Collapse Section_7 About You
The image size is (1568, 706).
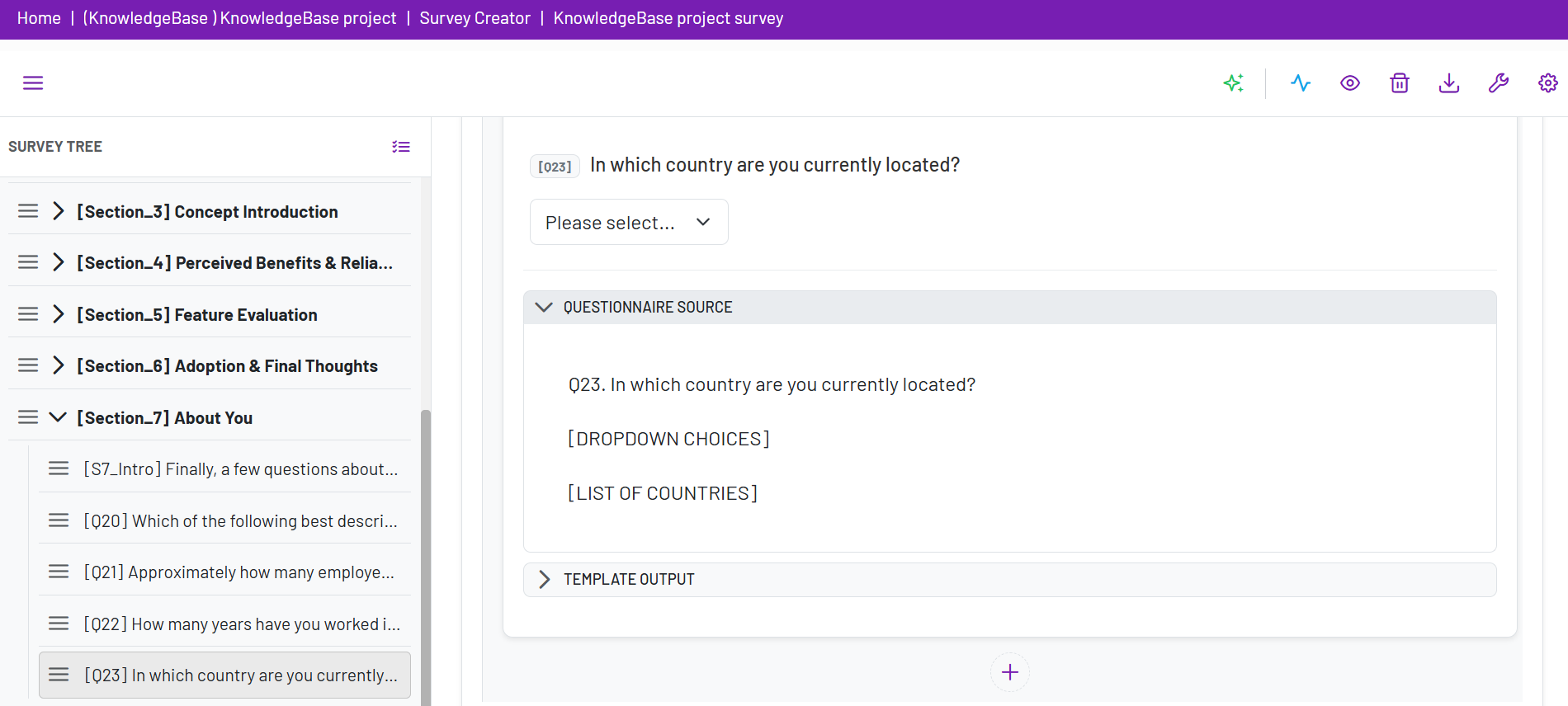pos(58,417)
